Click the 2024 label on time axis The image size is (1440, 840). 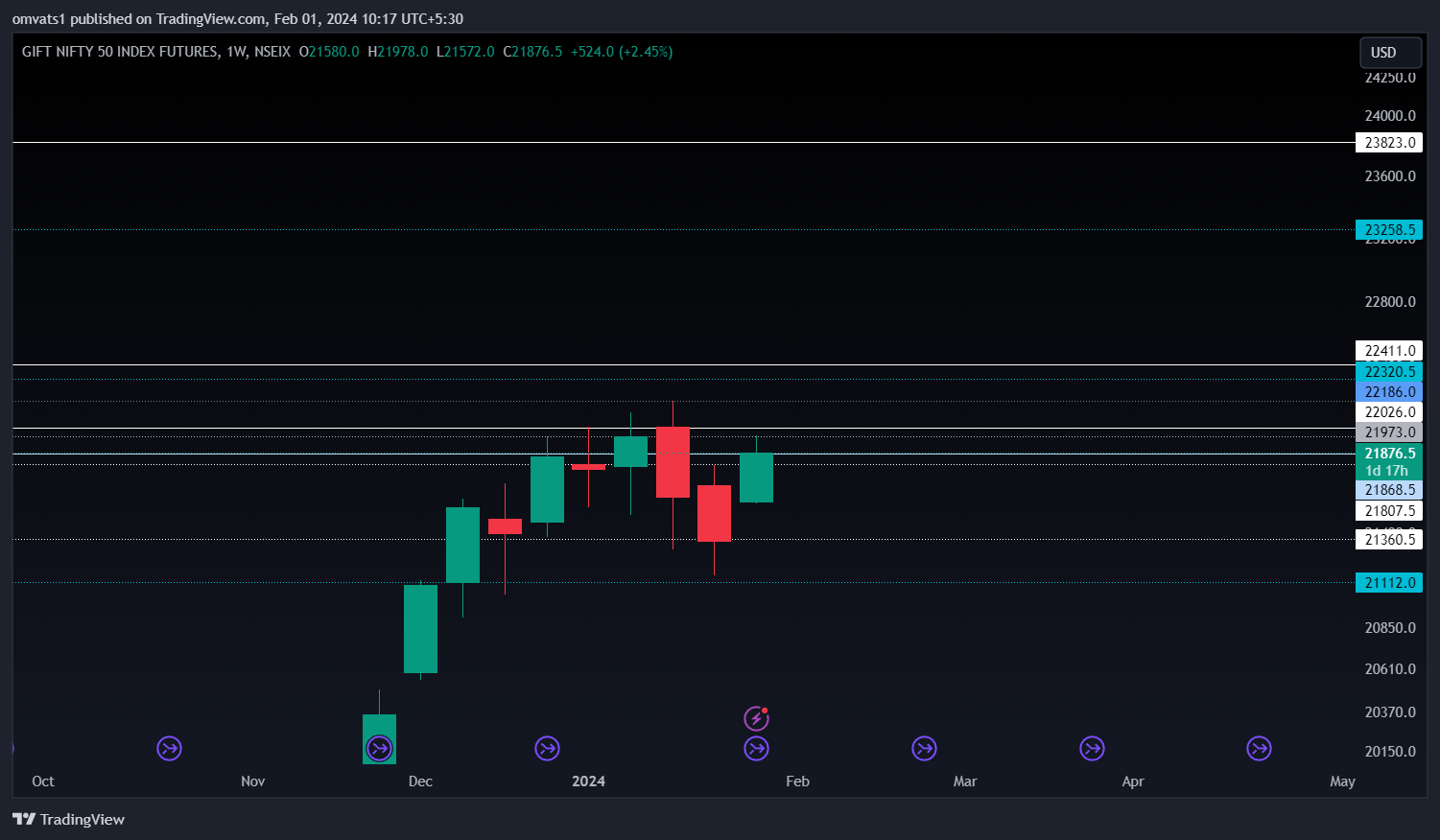[x=588, y=782]
